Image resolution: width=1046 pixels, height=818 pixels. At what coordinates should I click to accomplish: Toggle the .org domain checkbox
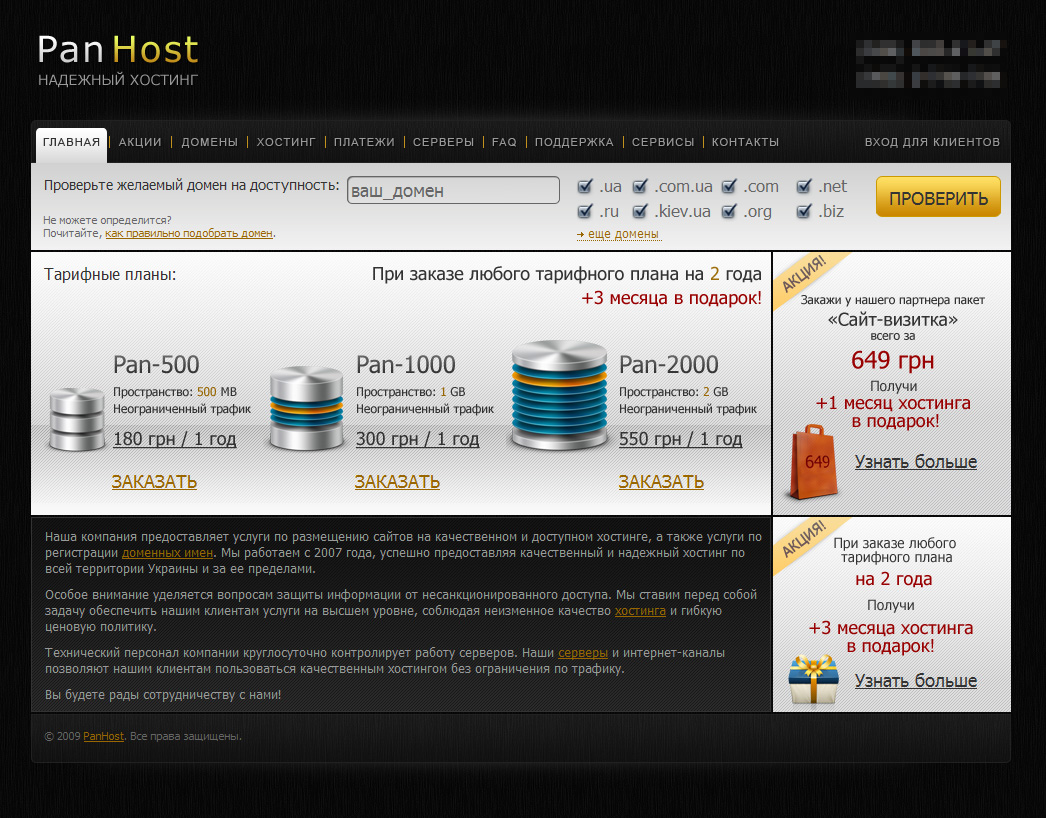point(729,212)
